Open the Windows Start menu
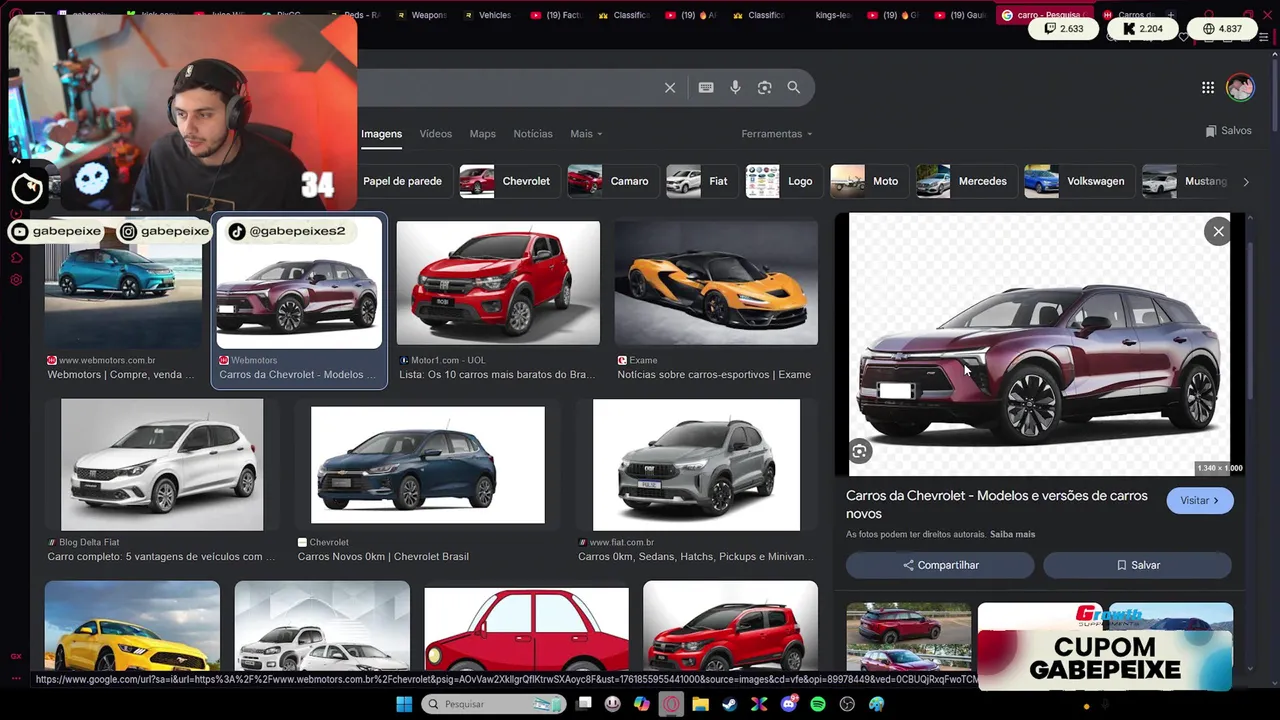Screen dimensions: 1280x720 (x=404, y=704)
